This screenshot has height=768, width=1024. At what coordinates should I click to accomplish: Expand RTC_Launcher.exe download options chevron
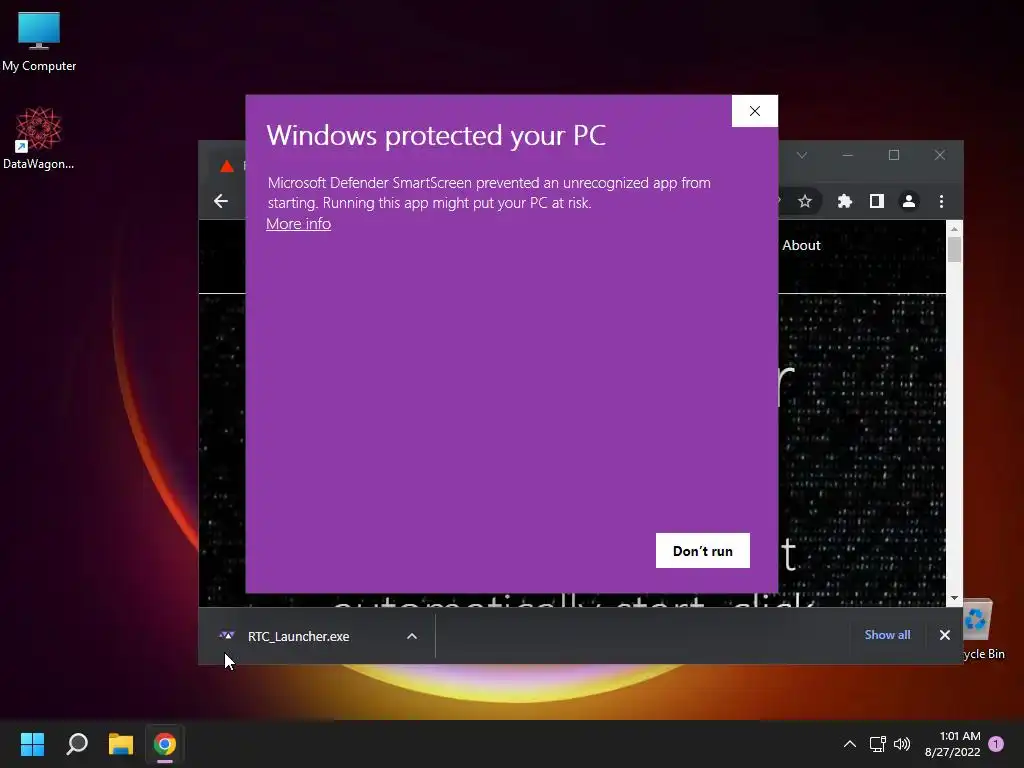coord(412,636)
